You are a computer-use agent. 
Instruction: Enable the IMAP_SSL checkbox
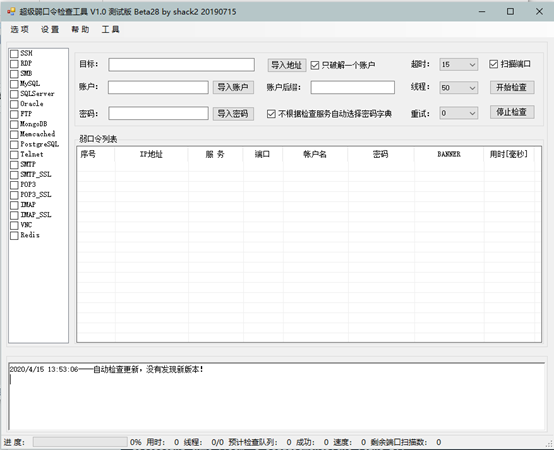(14, 215)
